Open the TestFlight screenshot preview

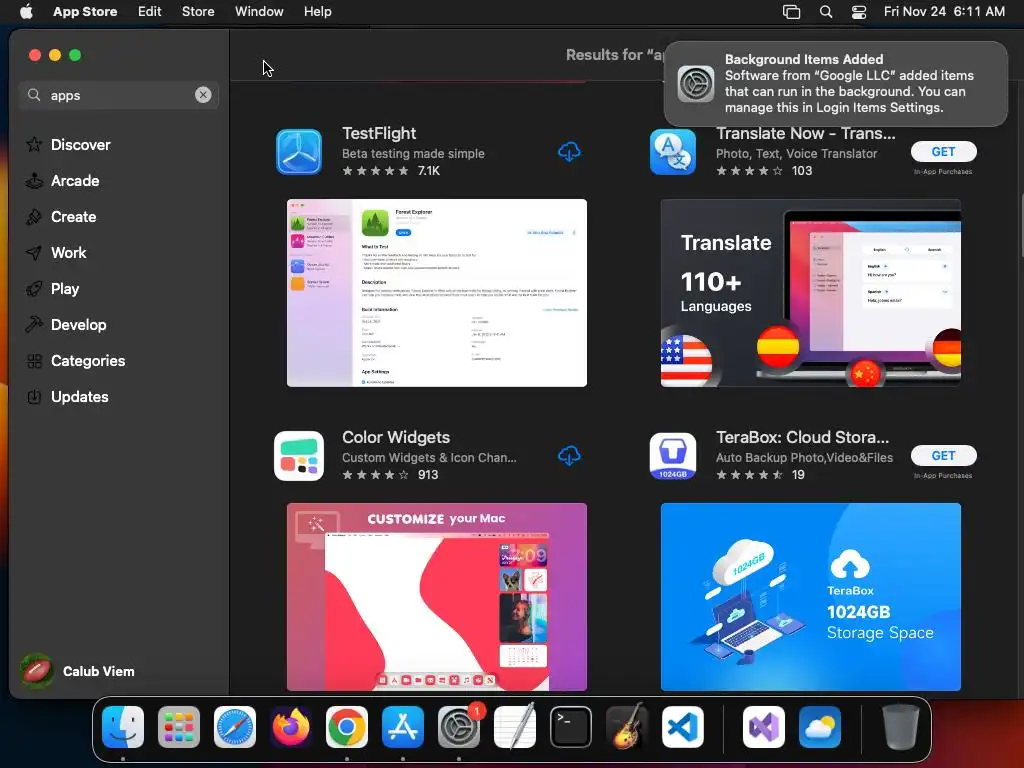pos(437,293)
